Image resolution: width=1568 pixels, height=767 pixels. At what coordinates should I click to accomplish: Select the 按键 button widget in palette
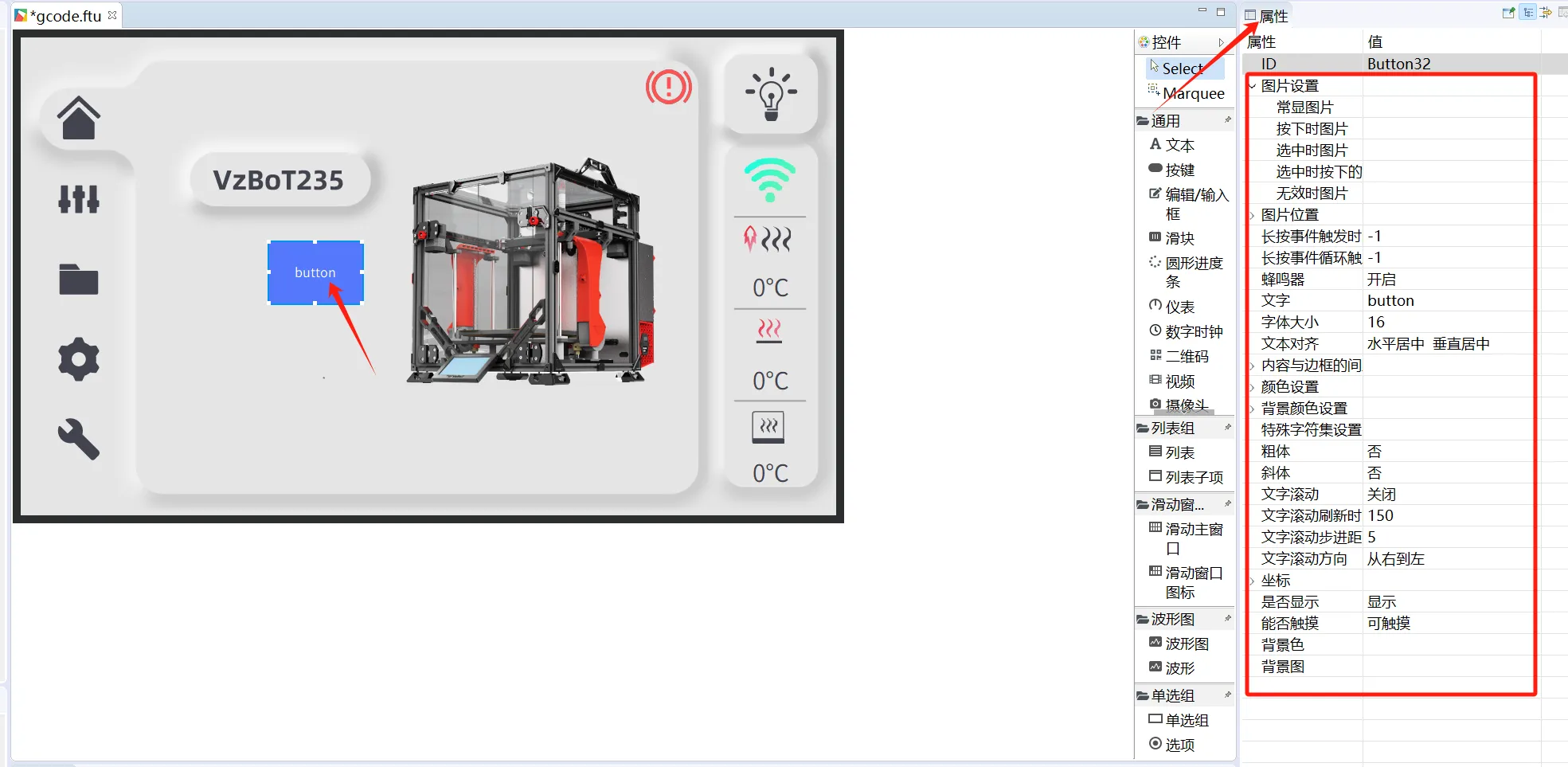click(x=1179, y=170)
